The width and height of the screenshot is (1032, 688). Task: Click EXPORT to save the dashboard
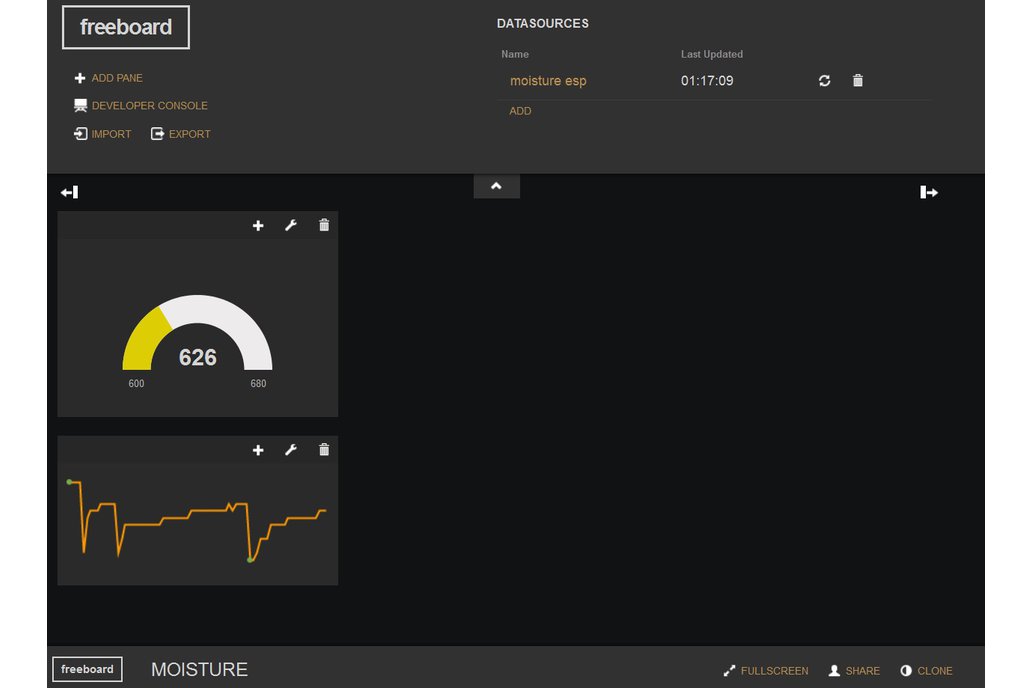(180, 134)
